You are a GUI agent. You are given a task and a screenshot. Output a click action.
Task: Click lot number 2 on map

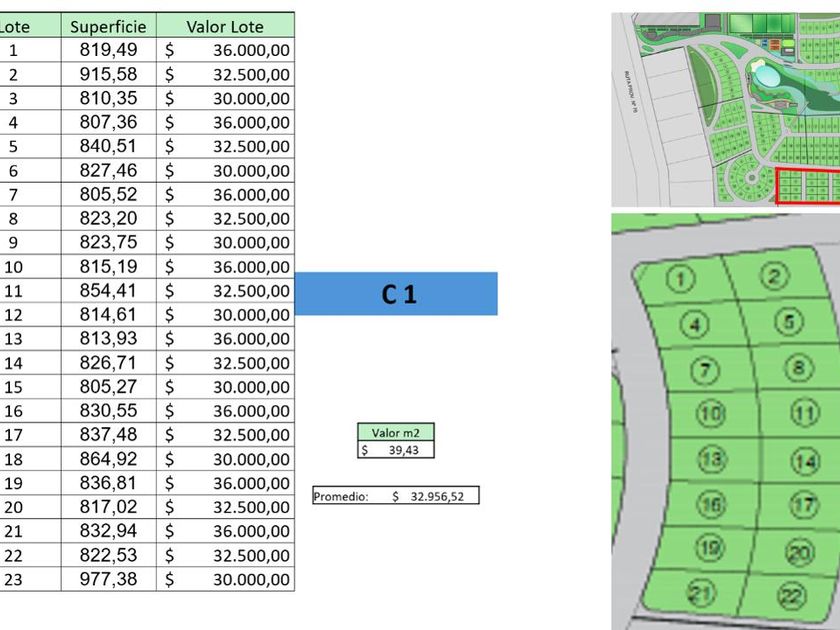click(x=774, y=276)
